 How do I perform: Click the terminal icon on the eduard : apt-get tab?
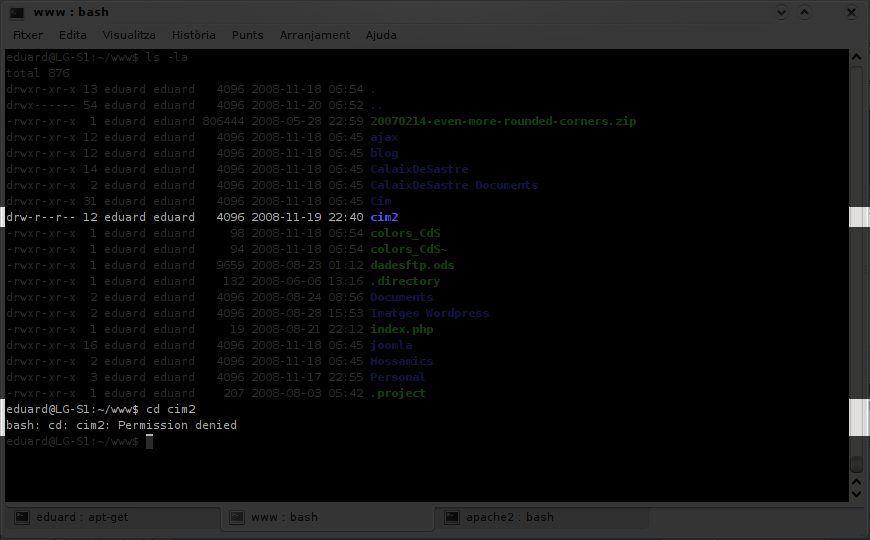coord(20,517)
